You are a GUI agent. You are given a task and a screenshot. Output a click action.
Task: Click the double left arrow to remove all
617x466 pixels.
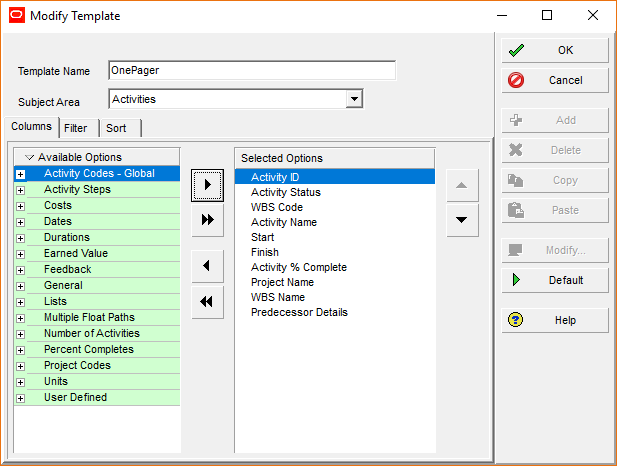coord(207,301)
